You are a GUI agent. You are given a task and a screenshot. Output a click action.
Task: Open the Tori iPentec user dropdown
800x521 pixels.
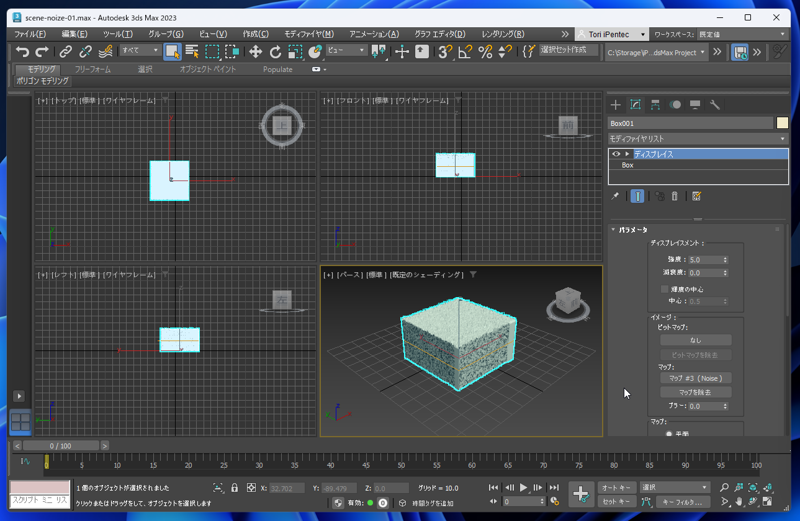[x=612, y=34]
